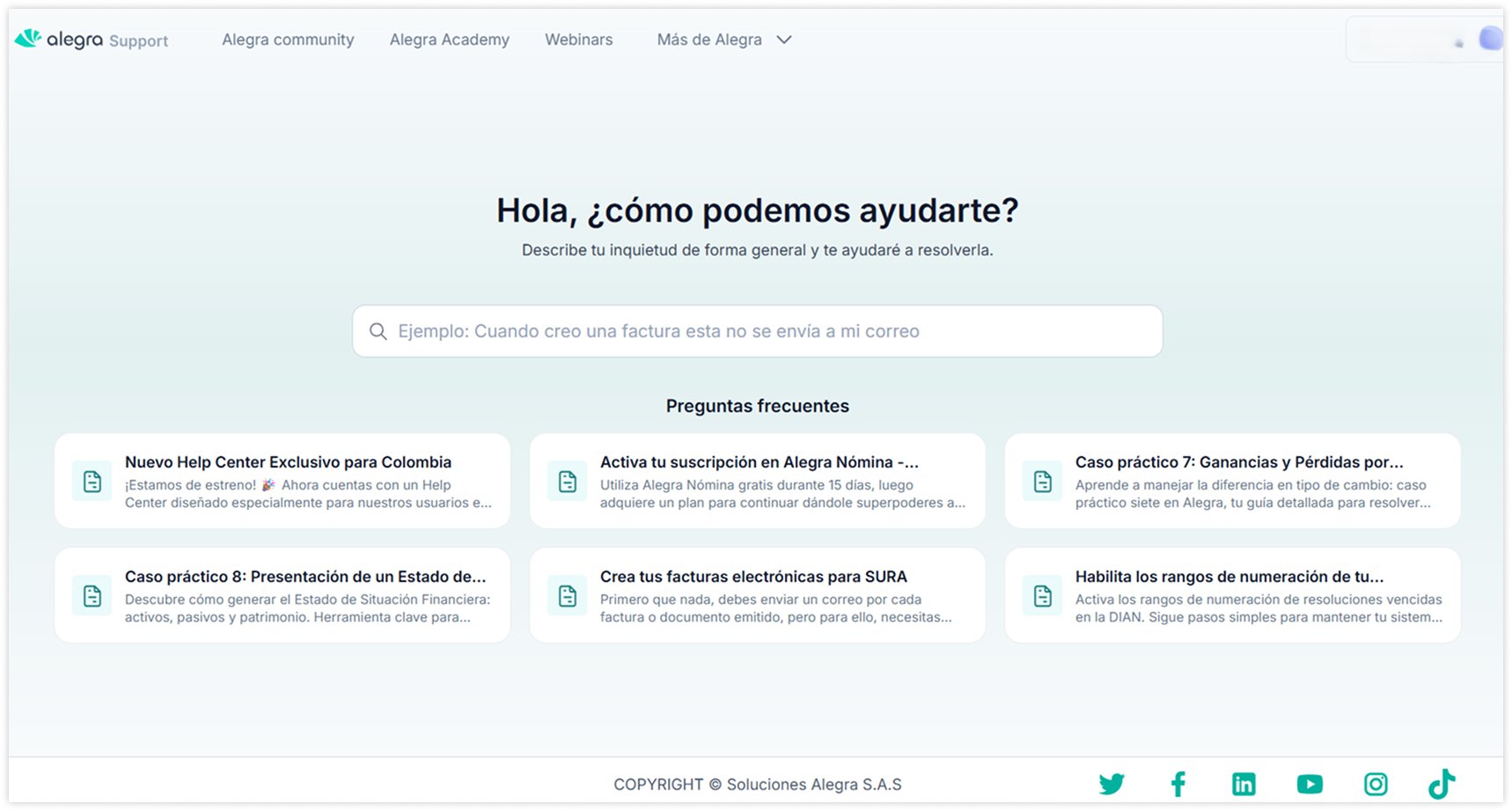Open Alegra's Instagram profile
Viewport: 1512px width, 811px height.
pyautogui.click(x=1376, y=784)
